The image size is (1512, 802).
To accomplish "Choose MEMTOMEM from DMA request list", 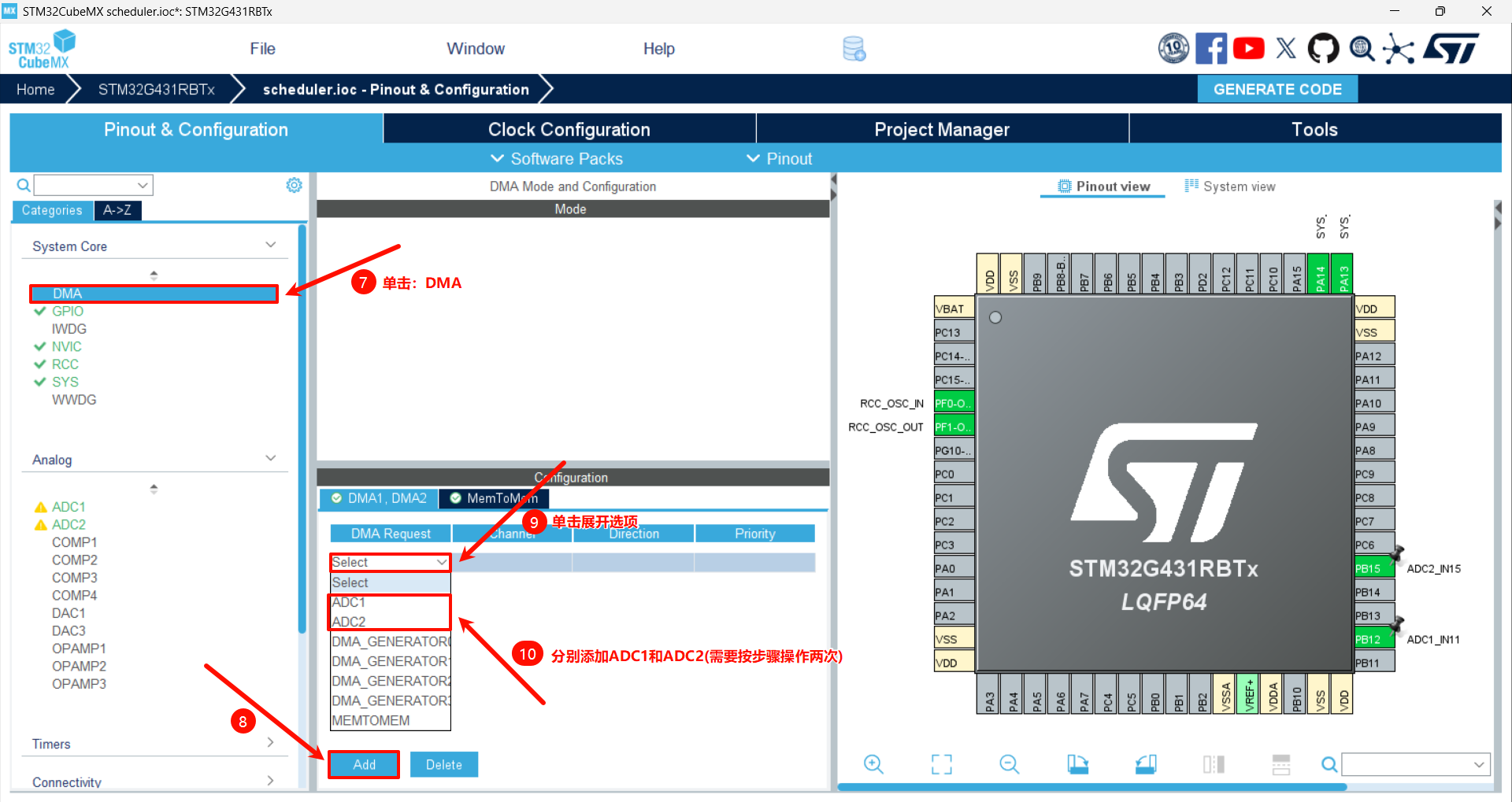I will [390, 720].
